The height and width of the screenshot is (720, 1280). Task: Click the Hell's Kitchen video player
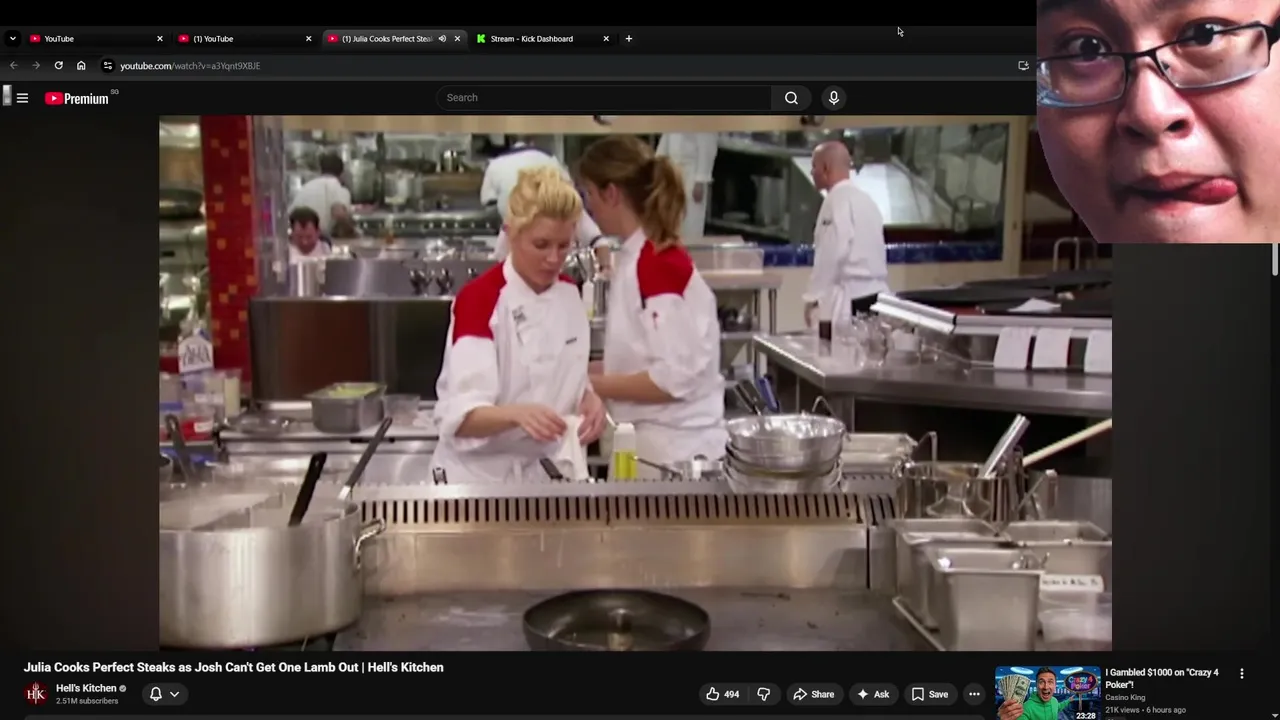[x=635, y=383]
